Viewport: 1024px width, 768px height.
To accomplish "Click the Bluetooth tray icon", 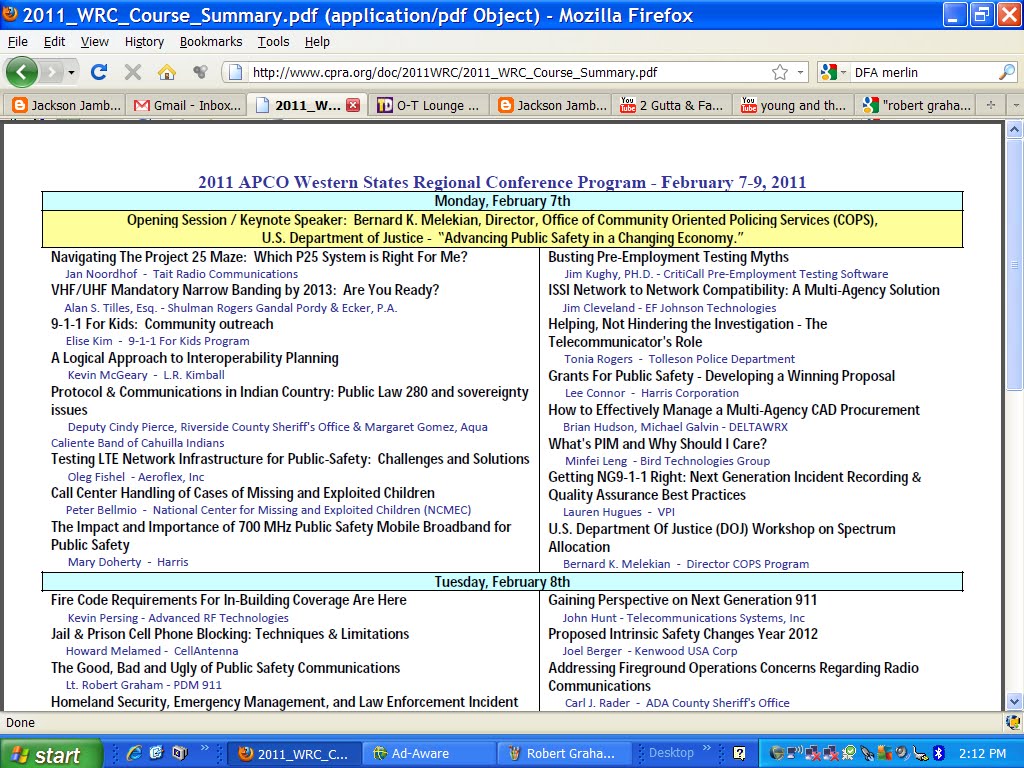I will coord(939,753).
